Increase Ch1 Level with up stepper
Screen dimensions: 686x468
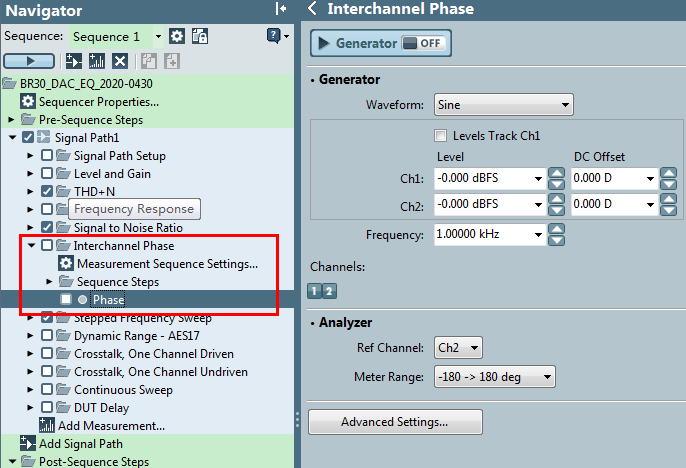(556, 173)
